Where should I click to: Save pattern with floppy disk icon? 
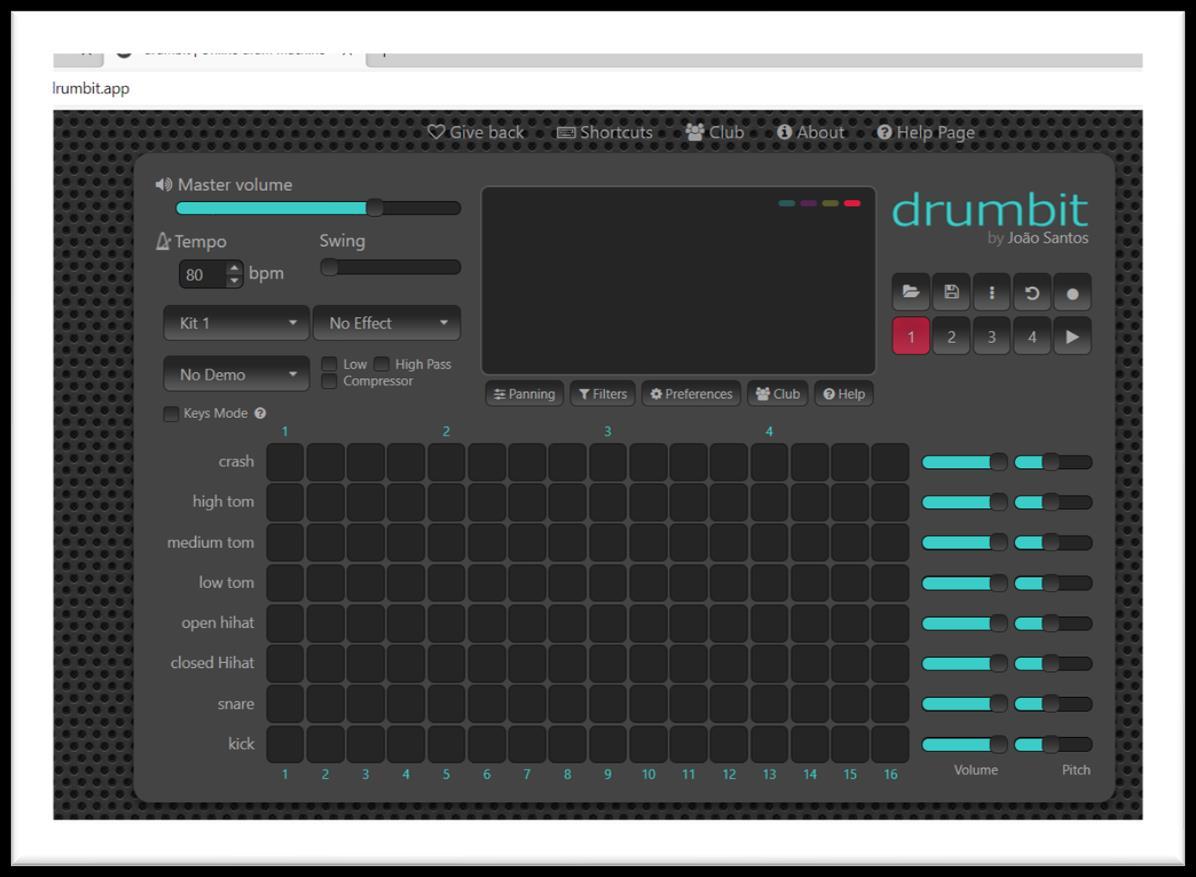click(951, 292)
